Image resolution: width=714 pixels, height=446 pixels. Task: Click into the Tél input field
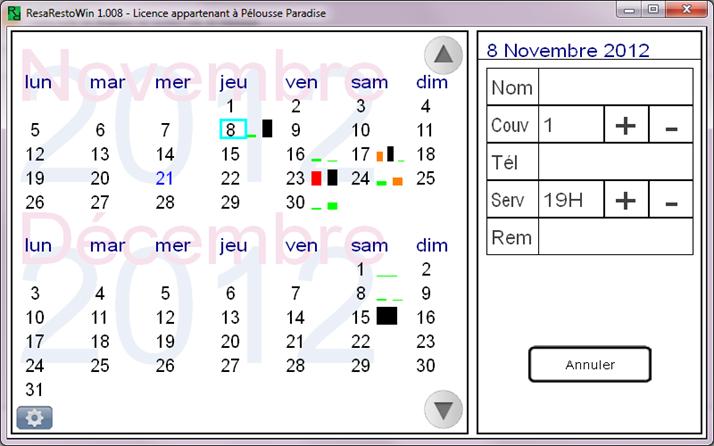point(616,162)
